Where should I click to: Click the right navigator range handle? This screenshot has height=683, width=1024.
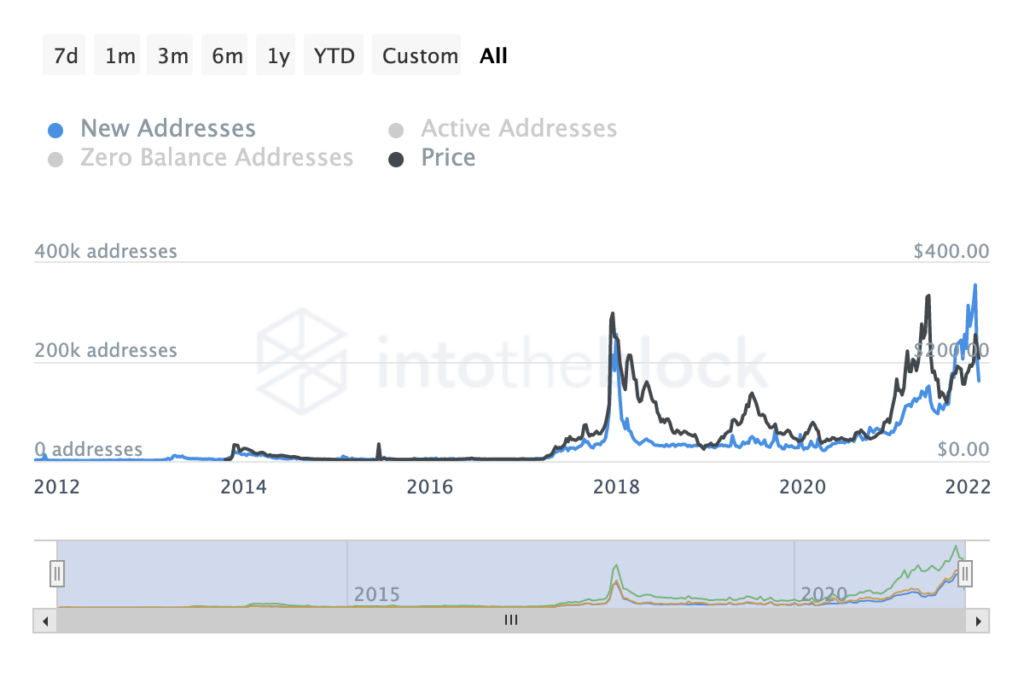point(965,574)
